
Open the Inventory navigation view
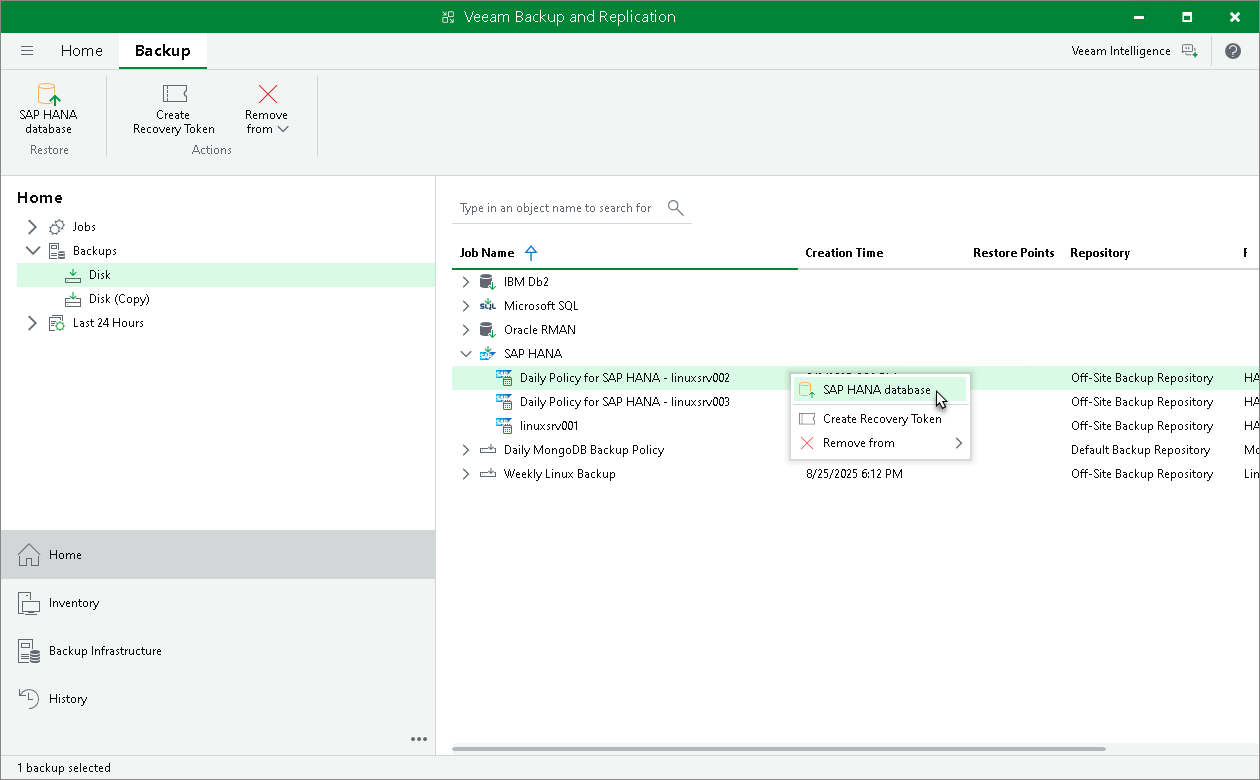click(x=218, y=603)
